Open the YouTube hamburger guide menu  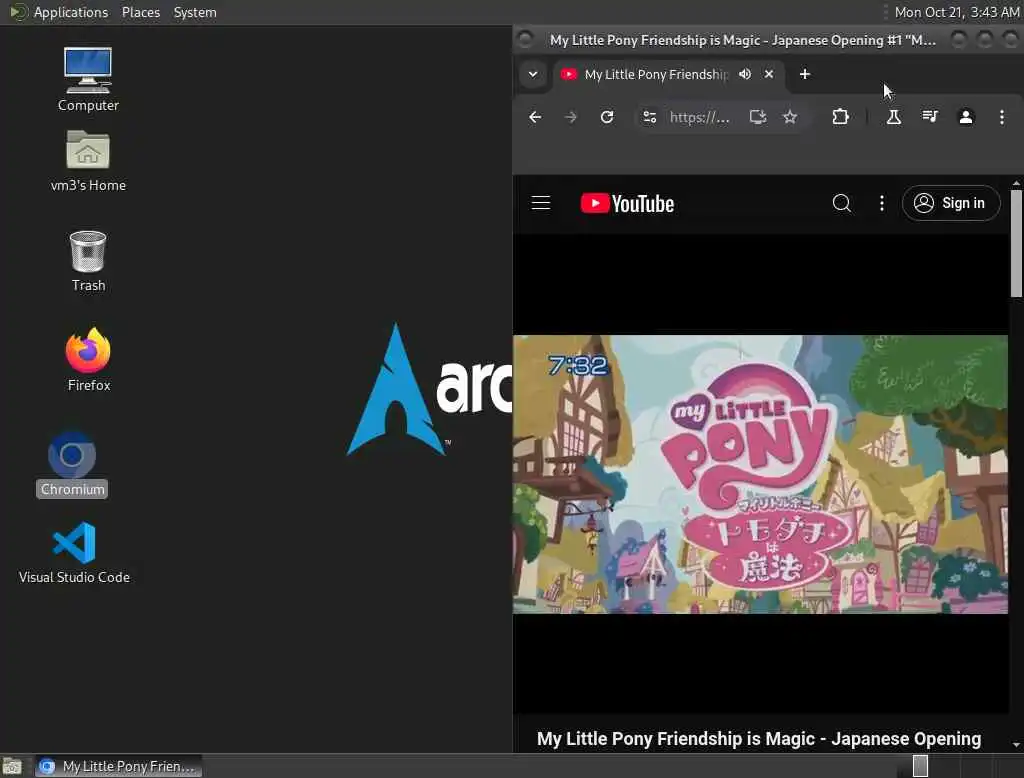(x=541, y=203)
